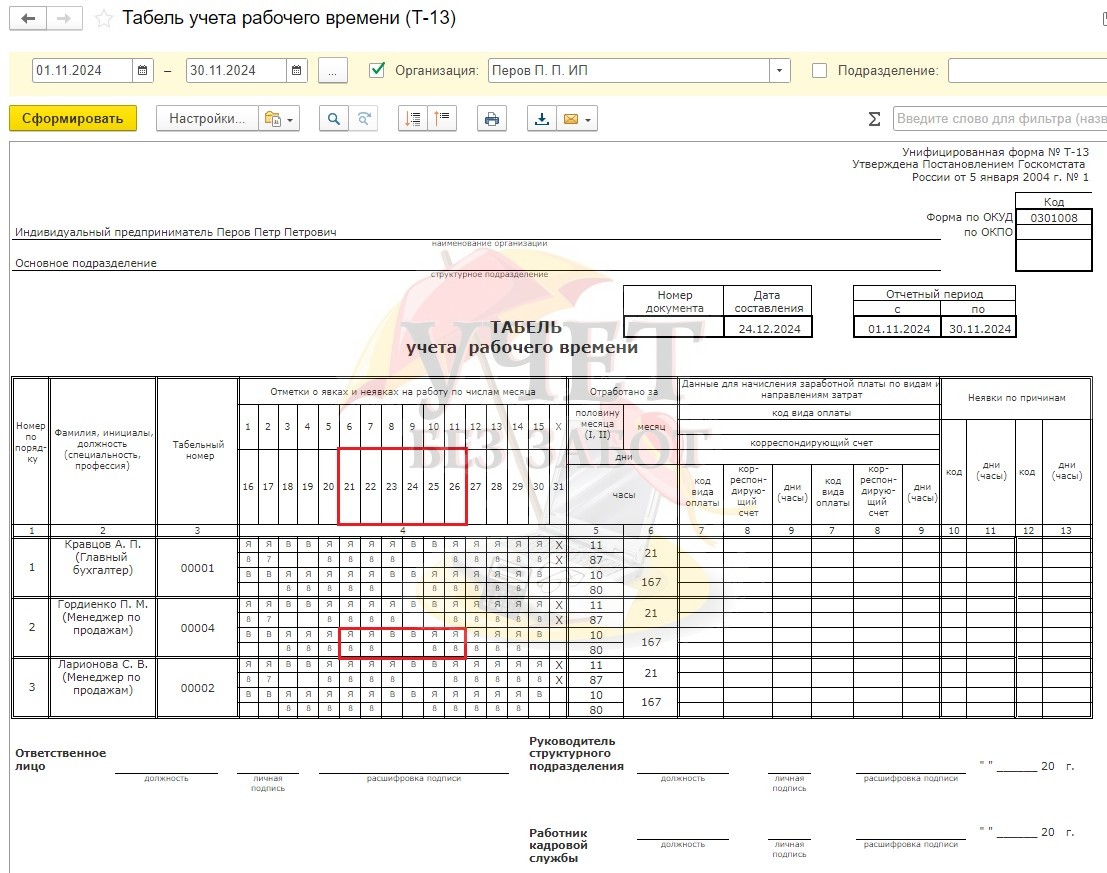
Task: Go back with the left arrow button
Action: click(28, 18)
